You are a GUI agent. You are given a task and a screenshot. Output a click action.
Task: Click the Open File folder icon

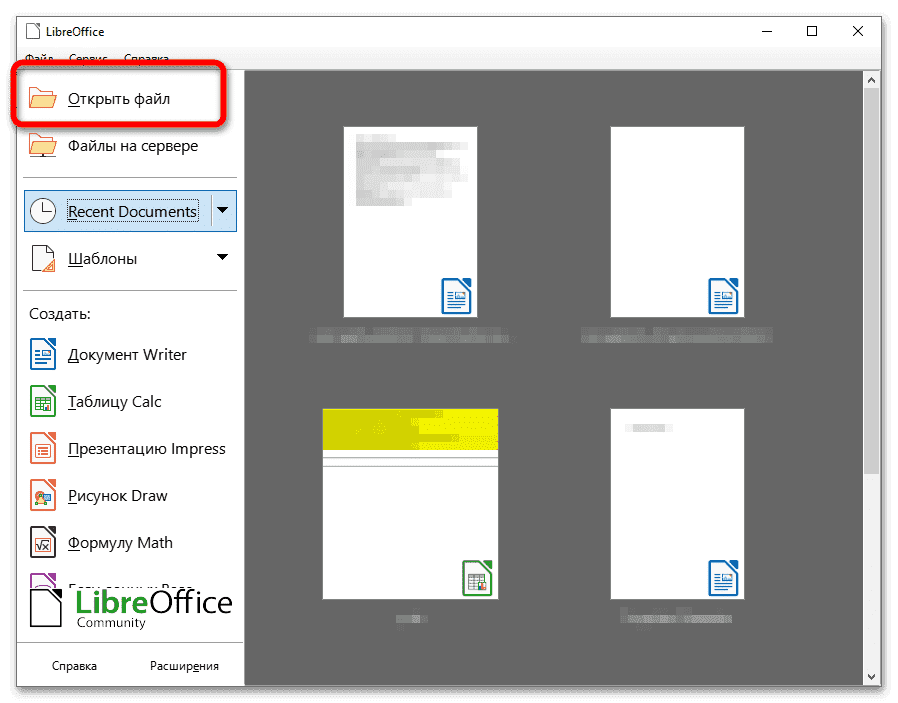click(43, 98)
